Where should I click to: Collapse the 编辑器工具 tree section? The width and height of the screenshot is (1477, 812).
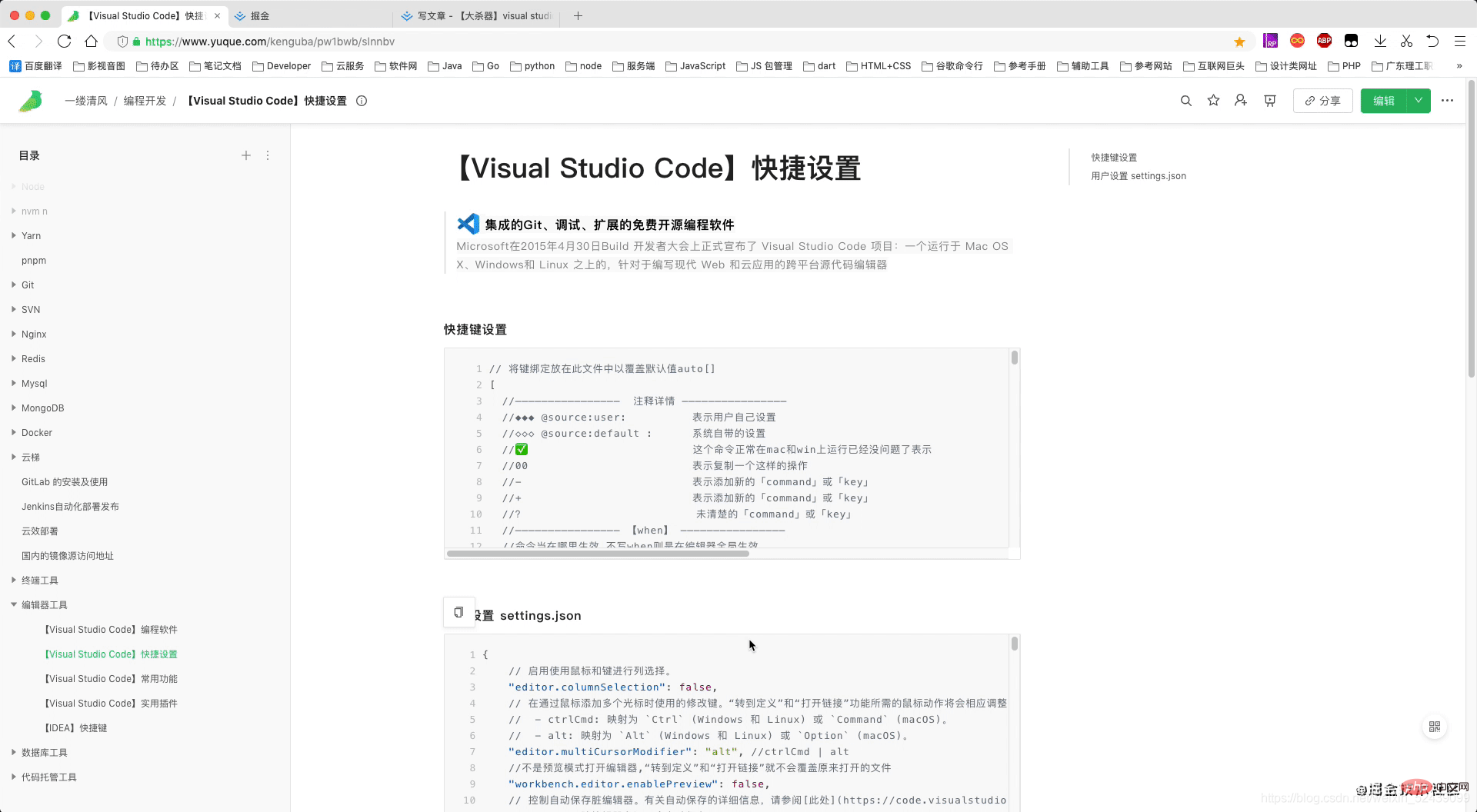click(13, 604)
